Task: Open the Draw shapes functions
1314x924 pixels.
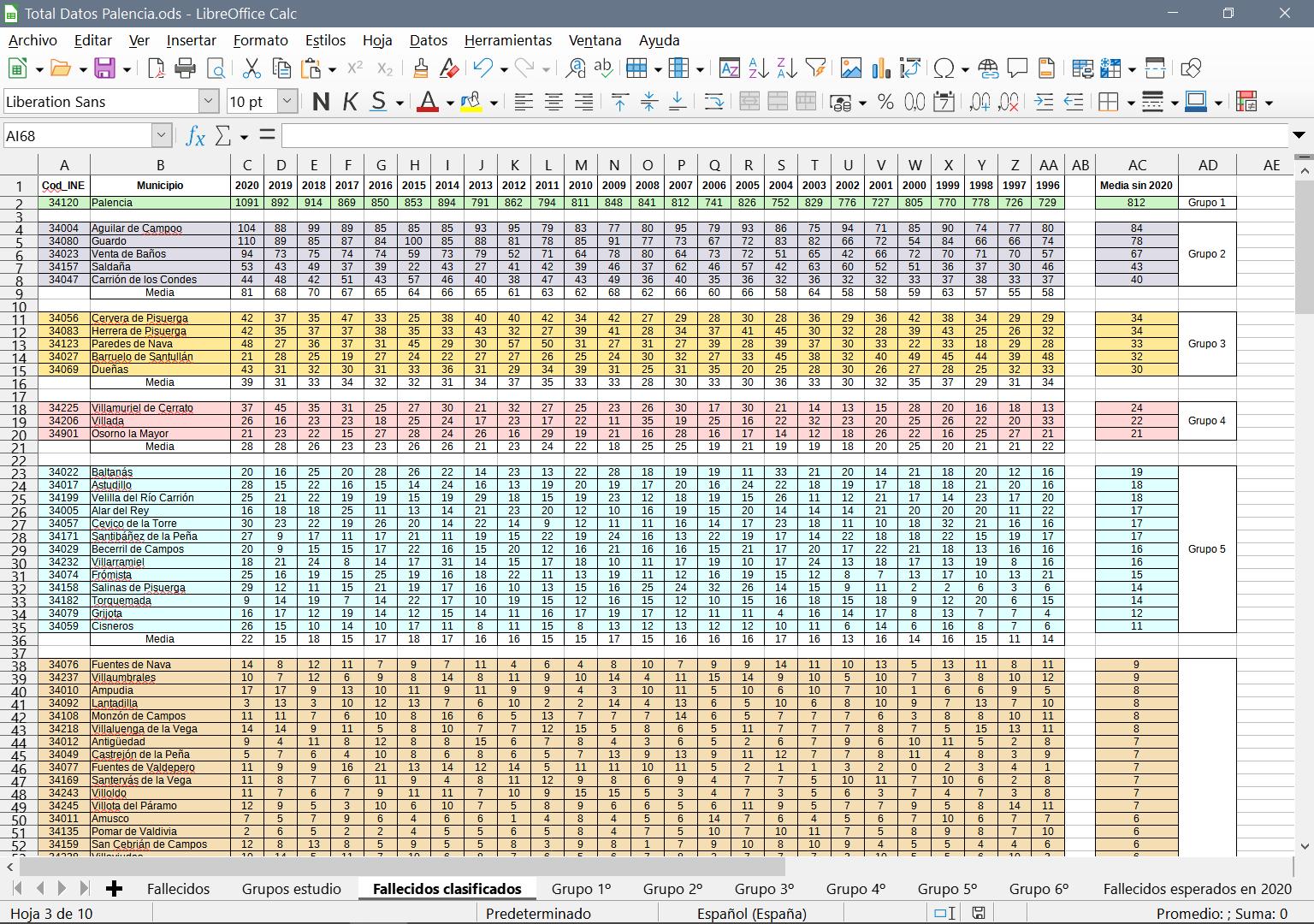Action: (1191, 68)
